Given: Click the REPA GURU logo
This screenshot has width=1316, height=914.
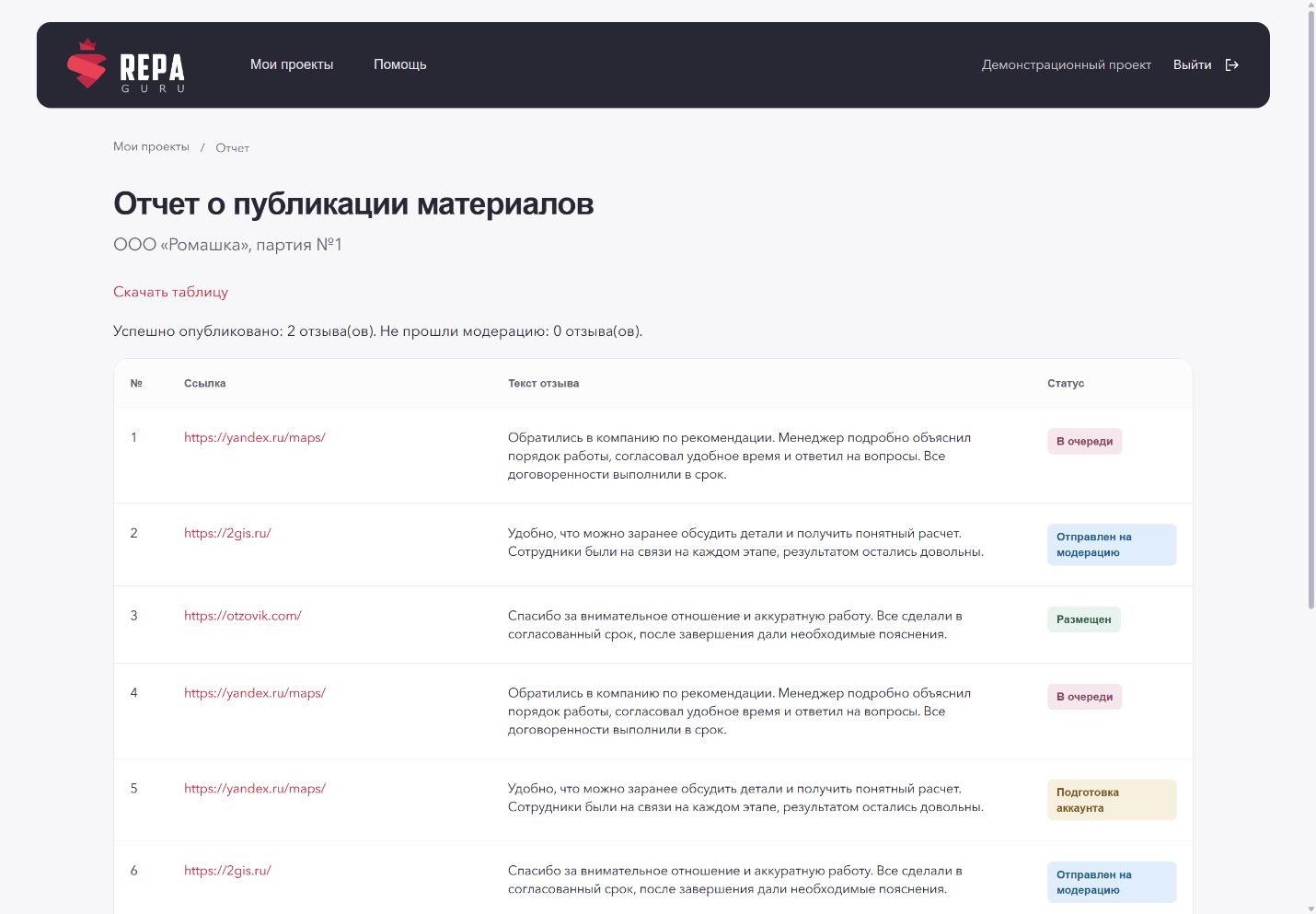Looking at the screenshot, I should click(x=126, y=65).
